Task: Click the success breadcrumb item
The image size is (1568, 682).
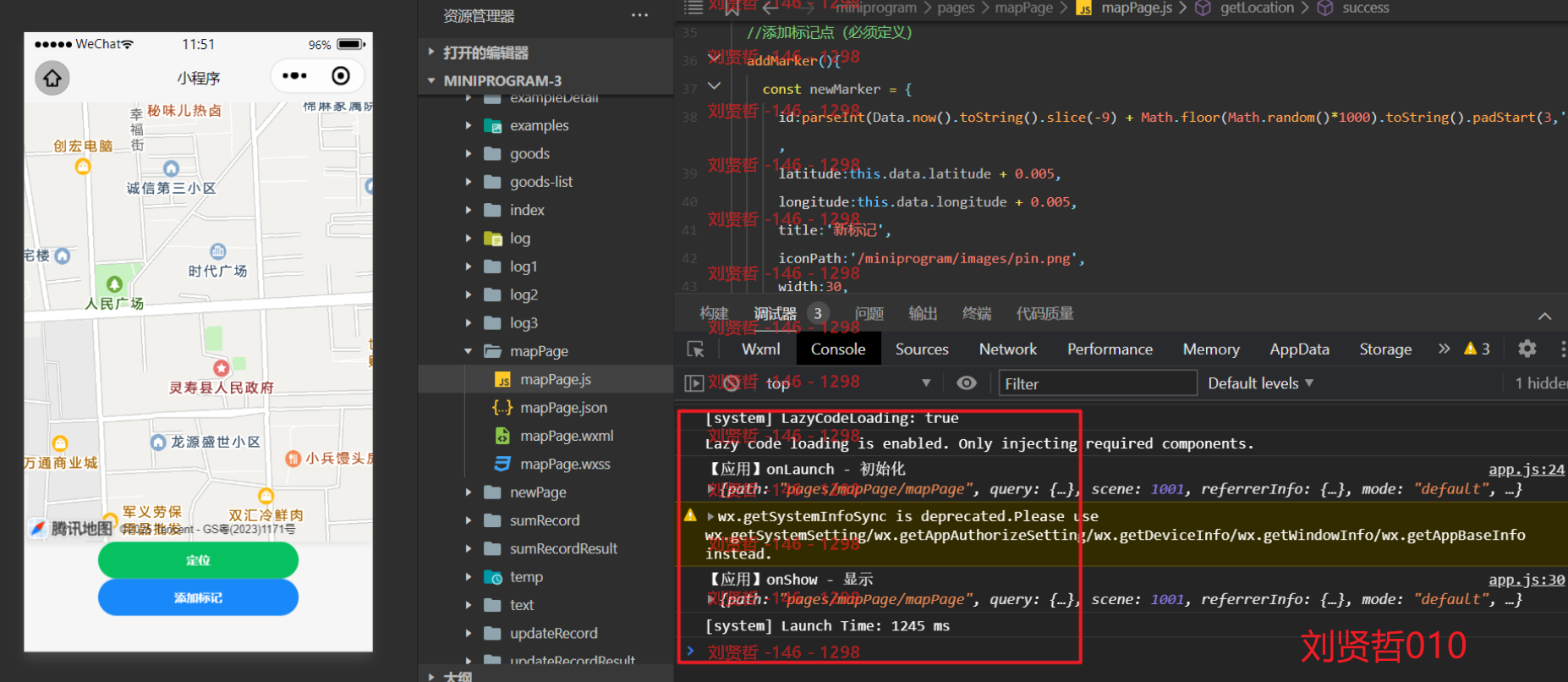Action: 1365,8
